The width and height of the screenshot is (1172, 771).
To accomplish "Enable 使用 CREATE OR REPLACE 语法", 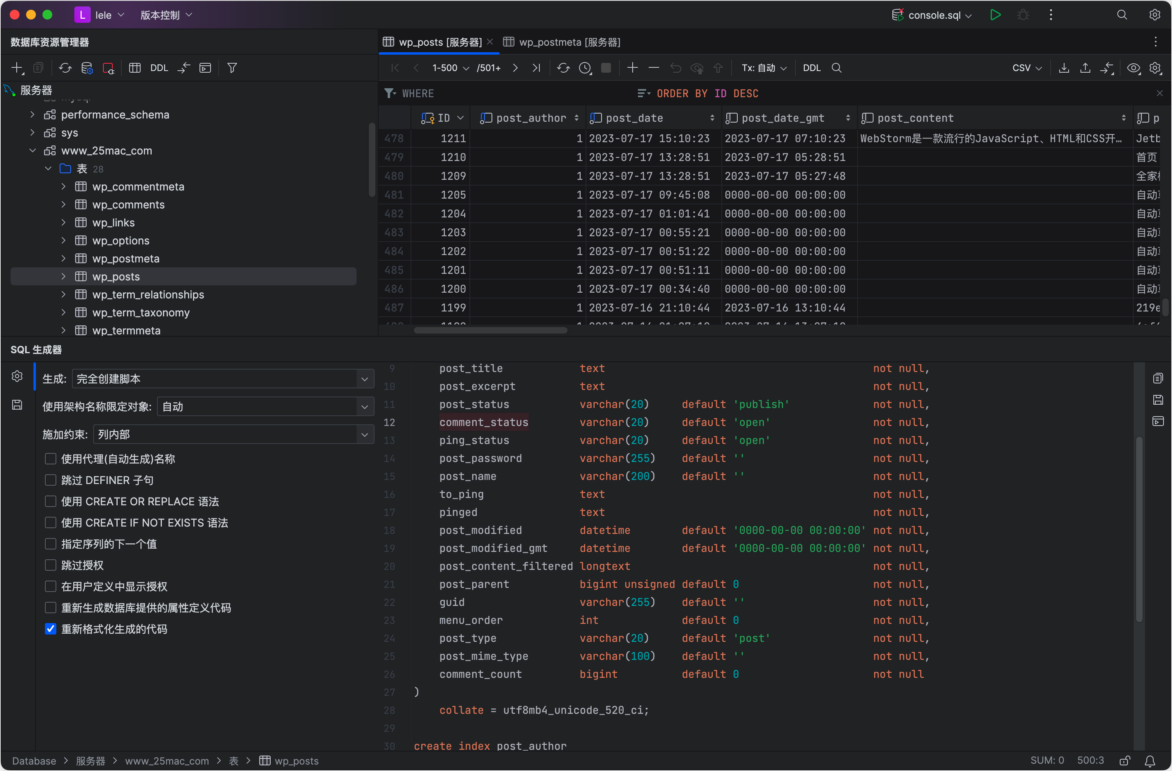I will (x=50, y=501).
